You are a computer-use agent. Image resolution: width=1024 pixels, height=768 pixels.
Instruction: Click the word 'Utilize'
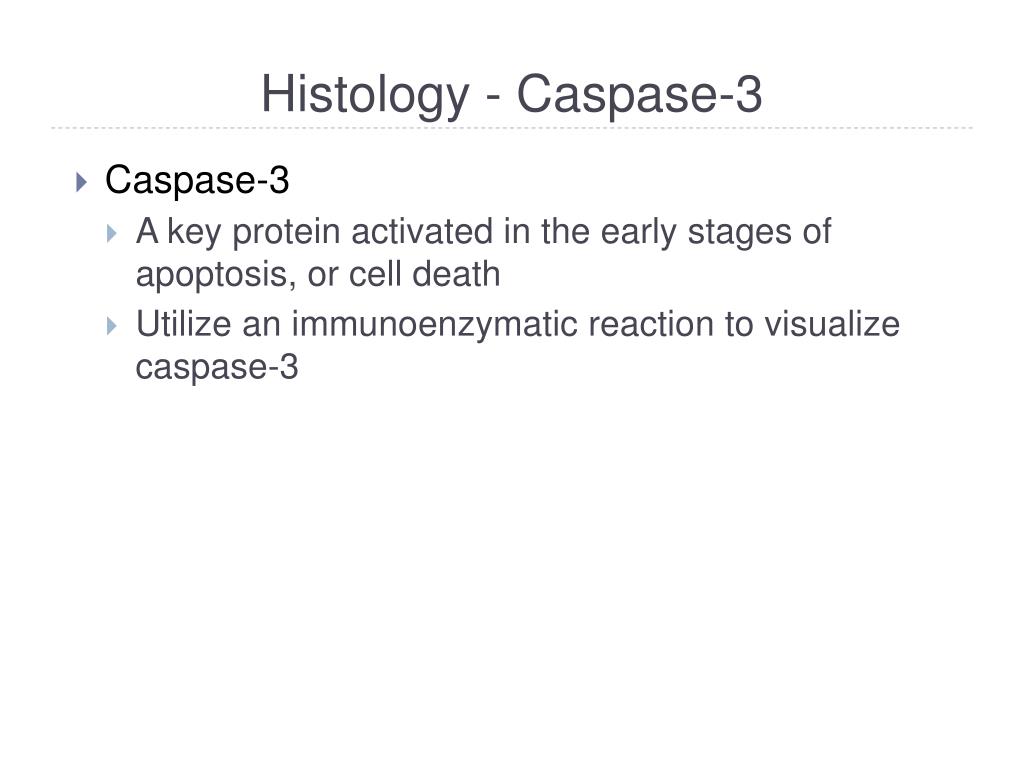tap(184, 324)
